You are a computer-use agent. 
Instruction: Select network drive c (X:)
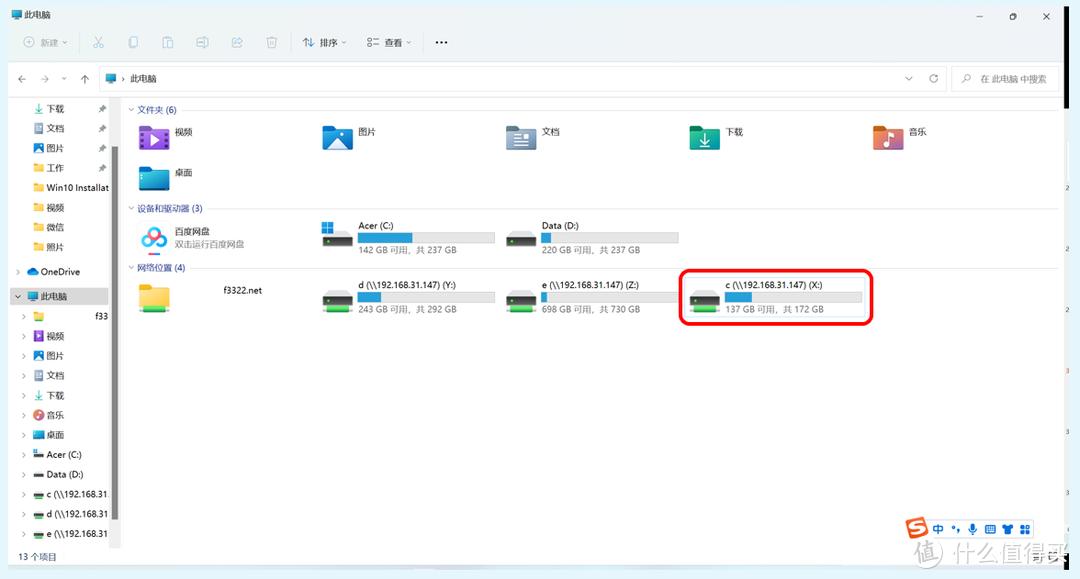tap(775, 297)
